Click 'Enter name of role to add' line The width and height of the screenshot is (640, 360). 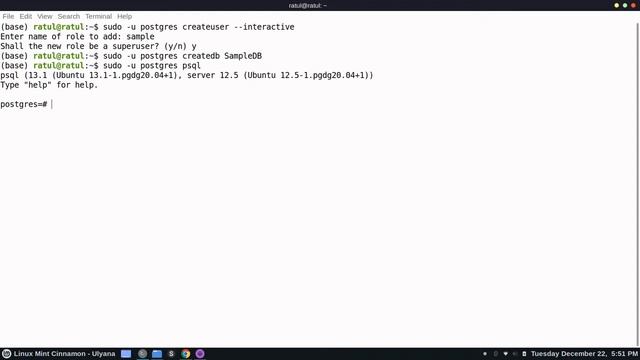pos(77,37)
